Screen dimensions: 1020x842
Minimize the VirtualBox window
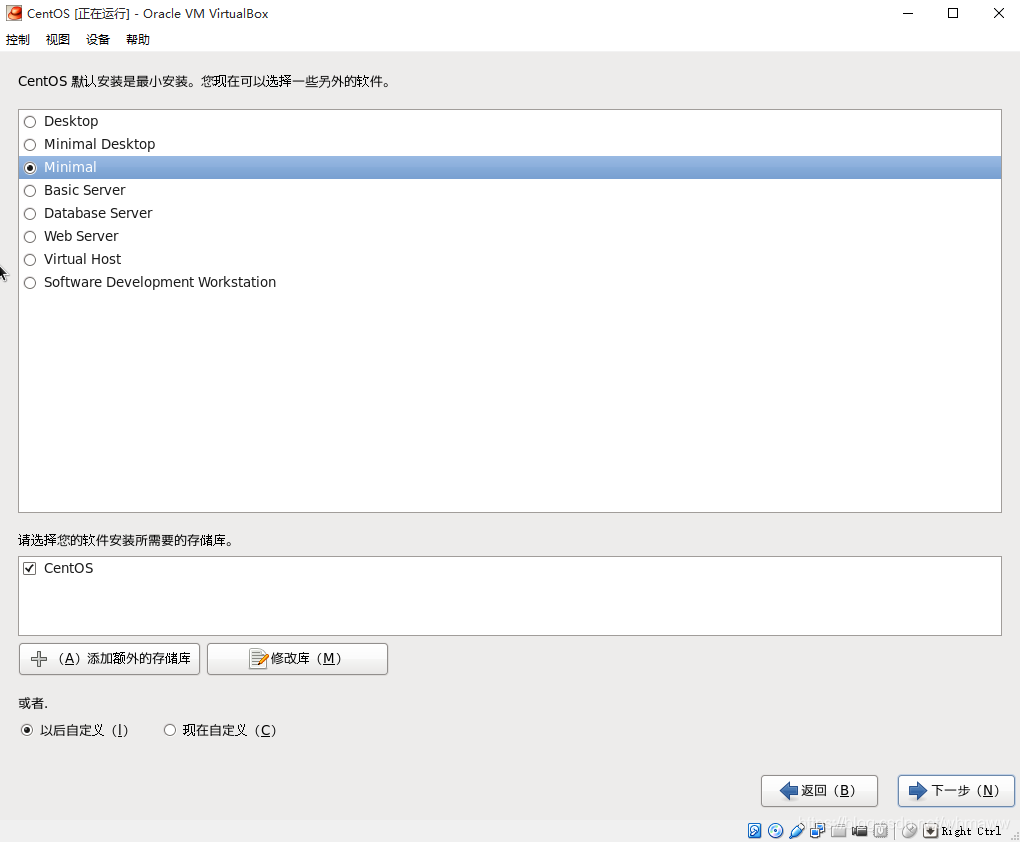[908, 13]
